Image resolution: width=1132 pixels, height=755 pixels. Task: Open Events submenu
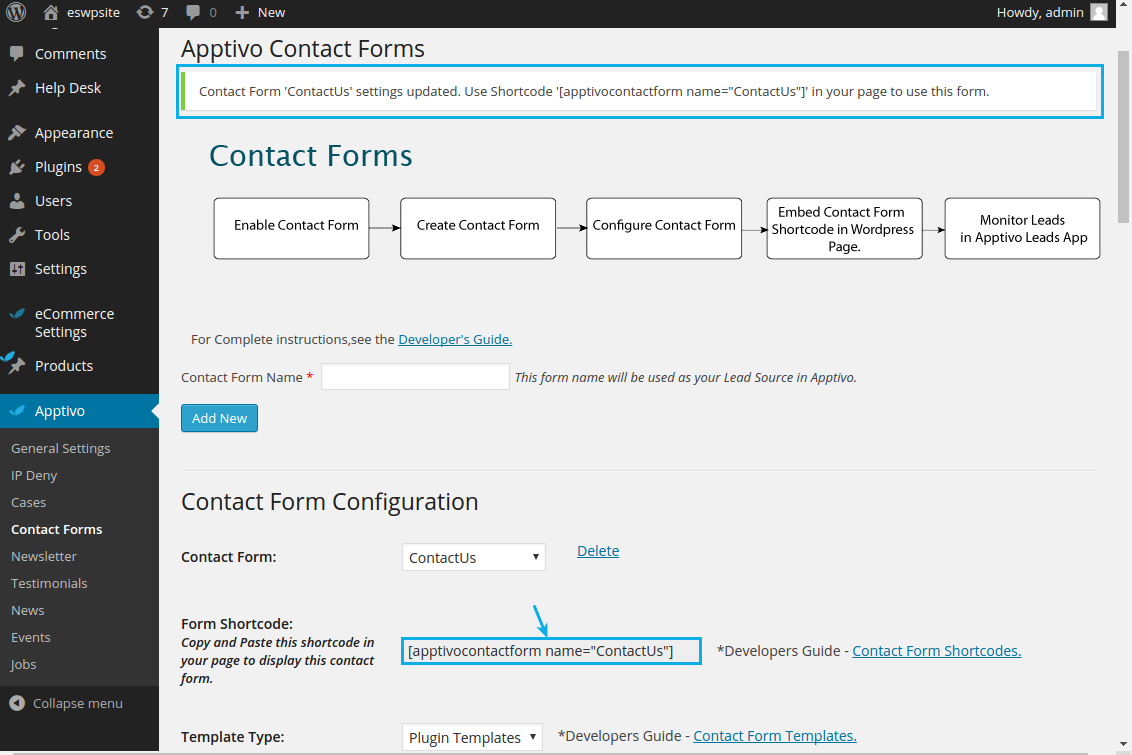coord(30,637)
